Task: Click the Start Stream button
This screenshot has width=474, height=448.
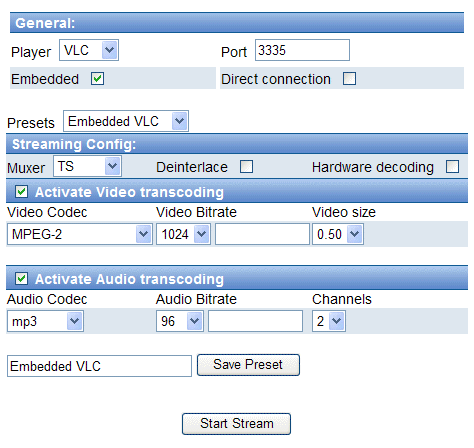Action: [x=236, y=424]
